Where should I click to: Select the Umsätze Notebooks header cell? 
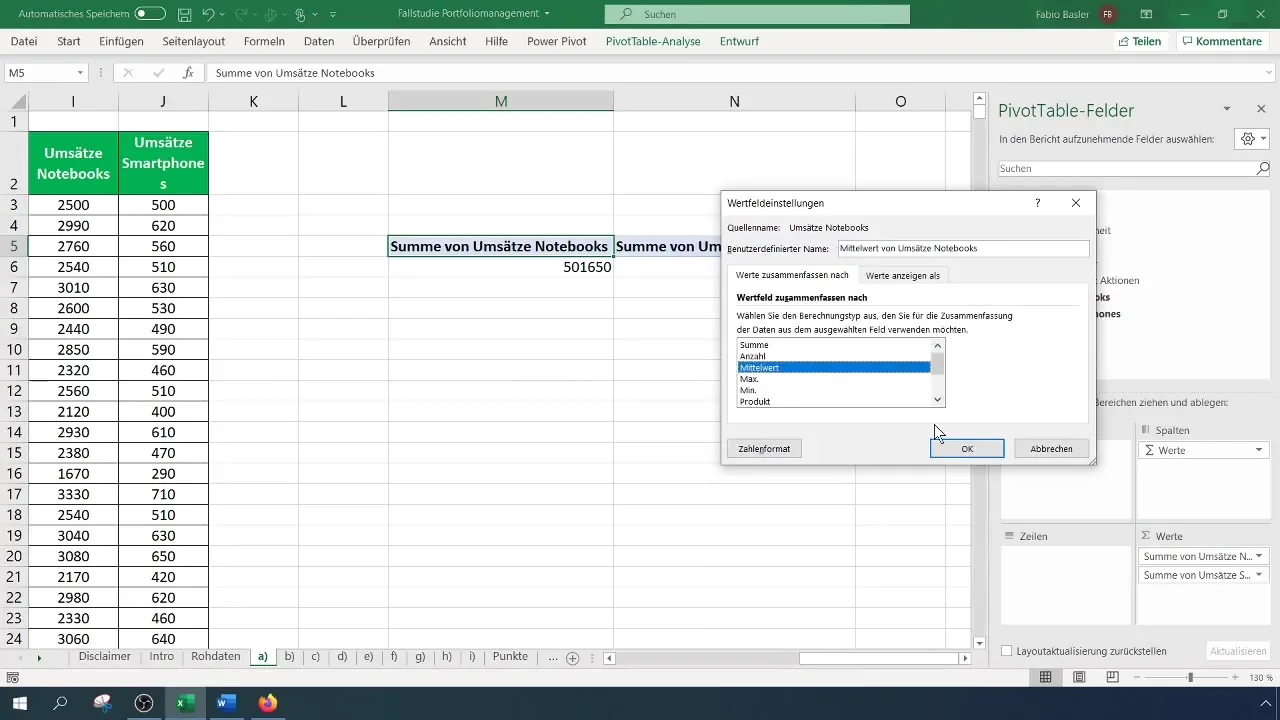click(73, 163)
